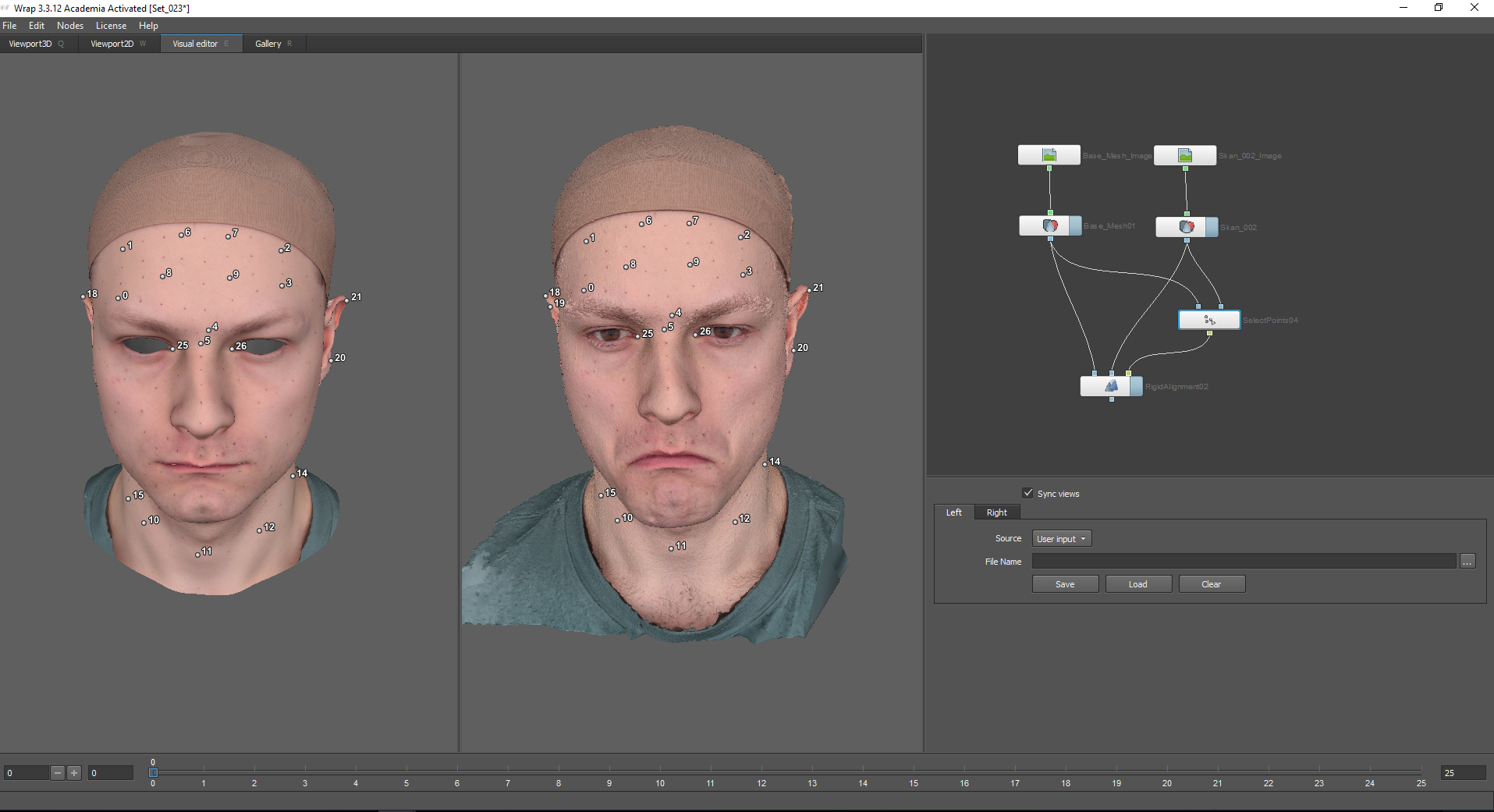The width and height of the screenshot is (1494, 812).
Task: Open the License menu
Action: [111, 26]
